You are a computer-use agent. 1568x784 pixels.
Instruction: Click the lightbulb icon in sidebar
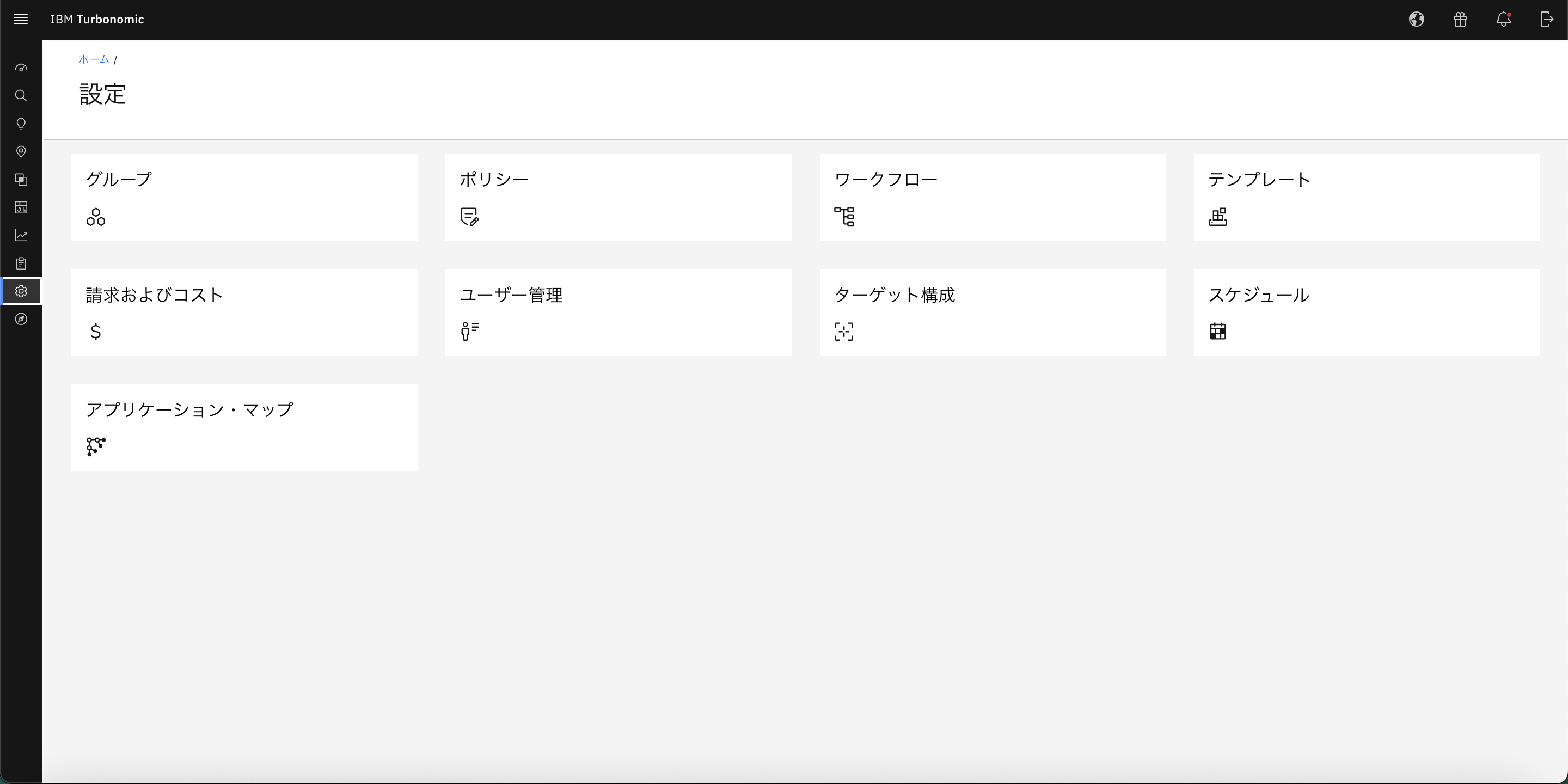(x=21, y=124)
